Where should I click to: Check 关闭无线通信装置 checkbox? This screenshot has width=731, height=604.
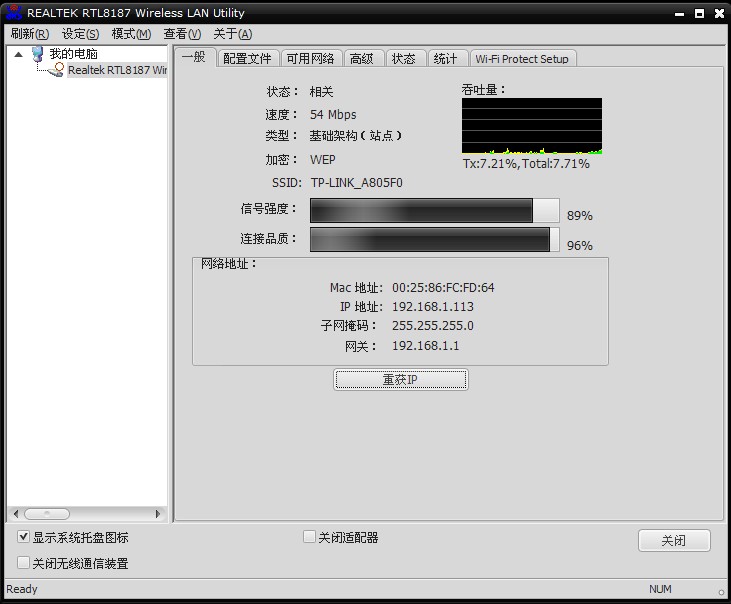pos(23,563)
